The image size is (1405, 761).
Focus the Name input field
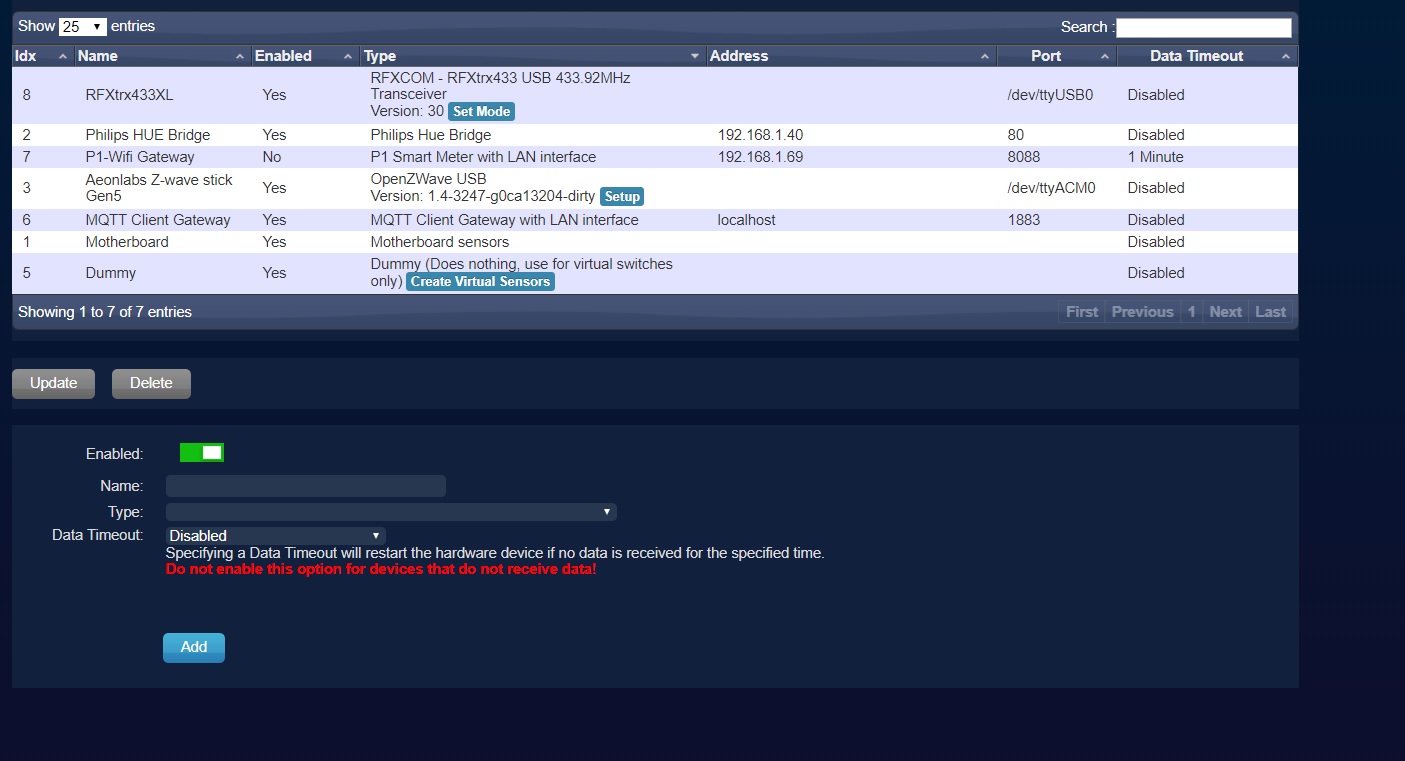point(306,486)
